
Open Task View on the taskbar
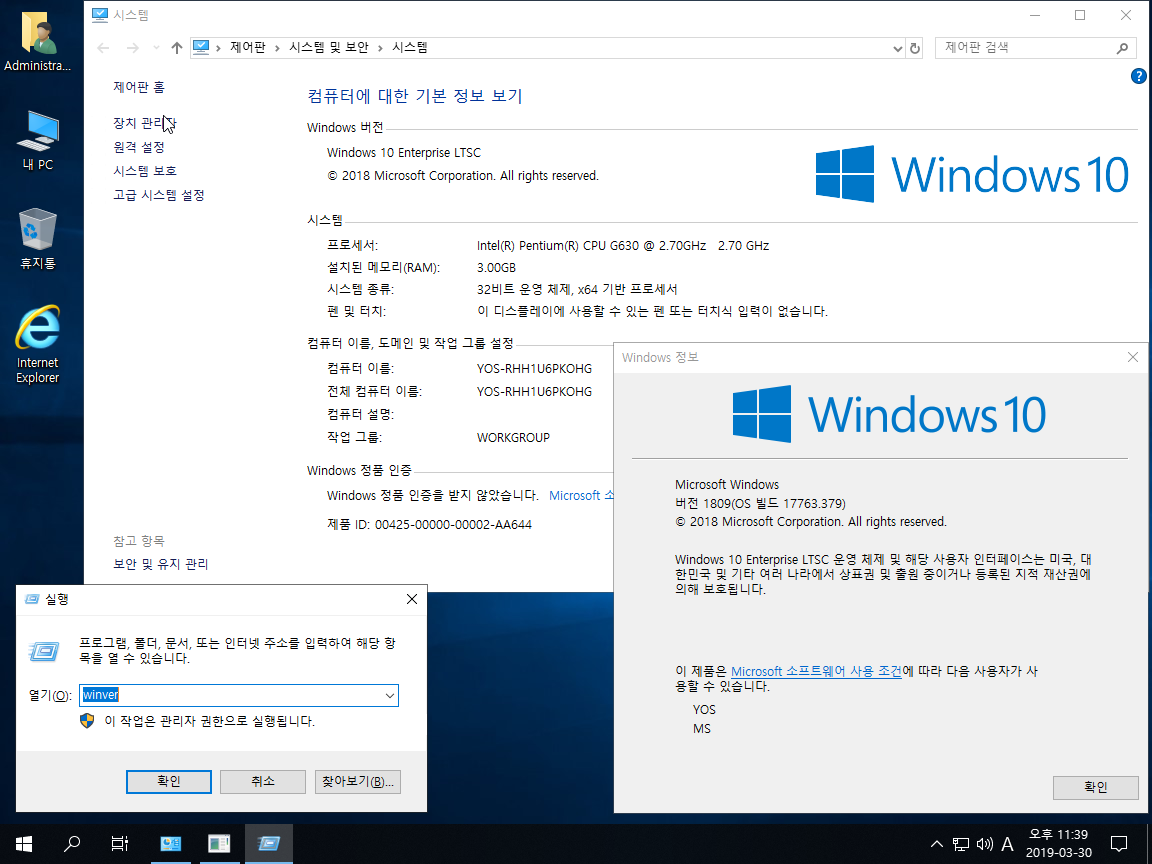(119, 843)
